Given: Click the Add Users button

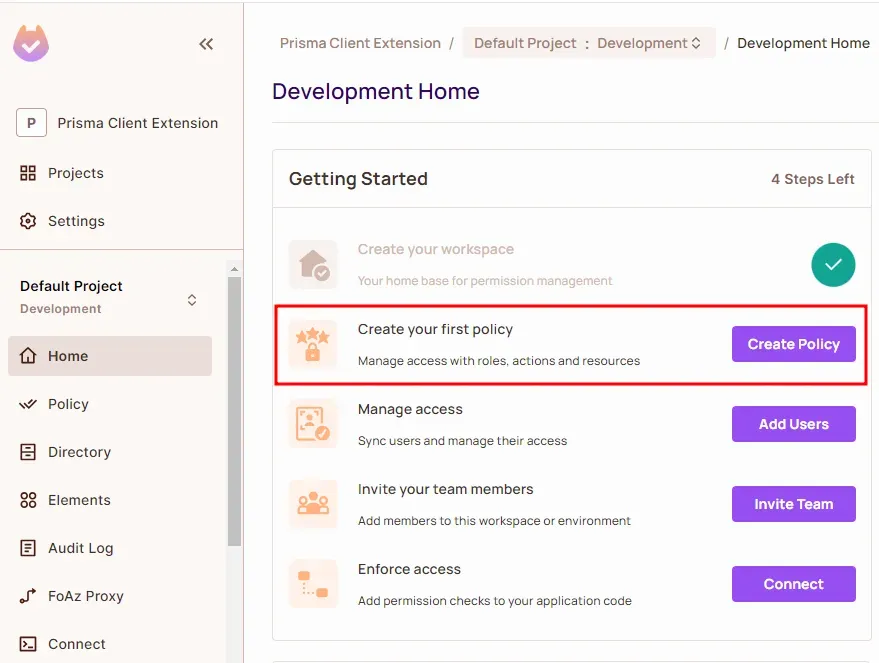Looking at the screenshot, I should tap(793, 424).
